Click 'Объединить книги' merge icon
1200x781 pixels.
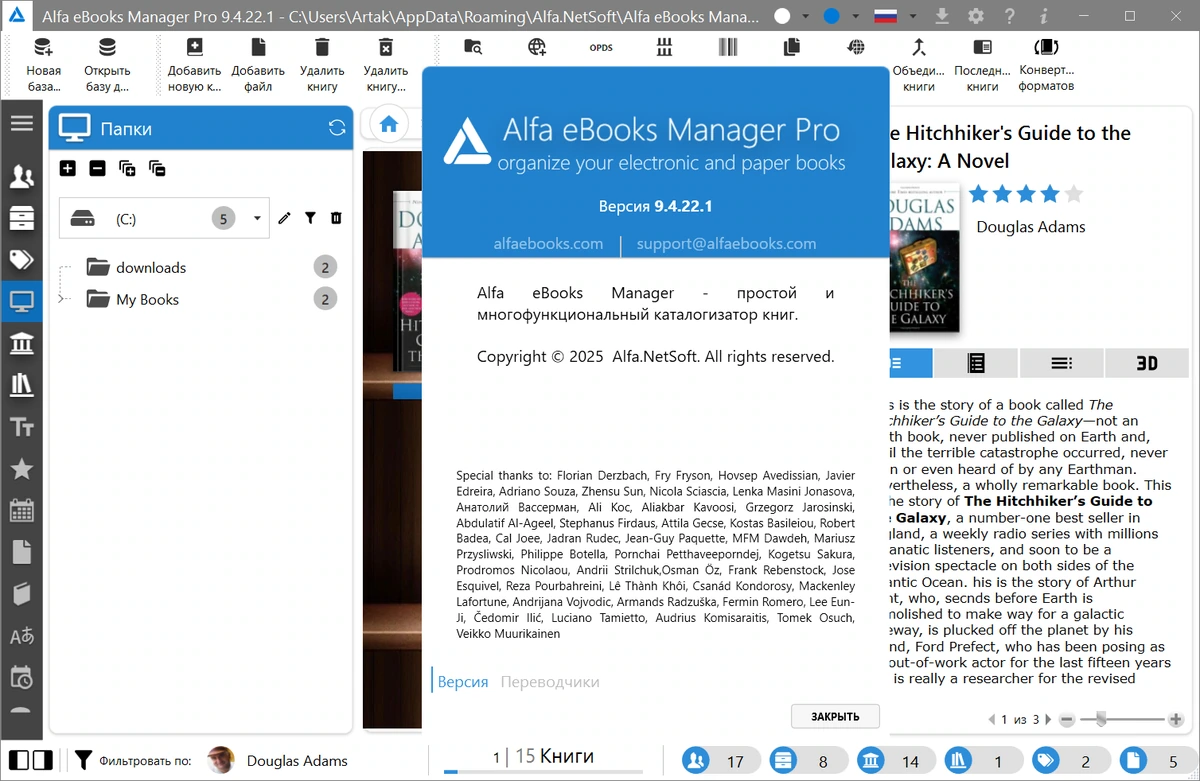click(x=919, y=47)
